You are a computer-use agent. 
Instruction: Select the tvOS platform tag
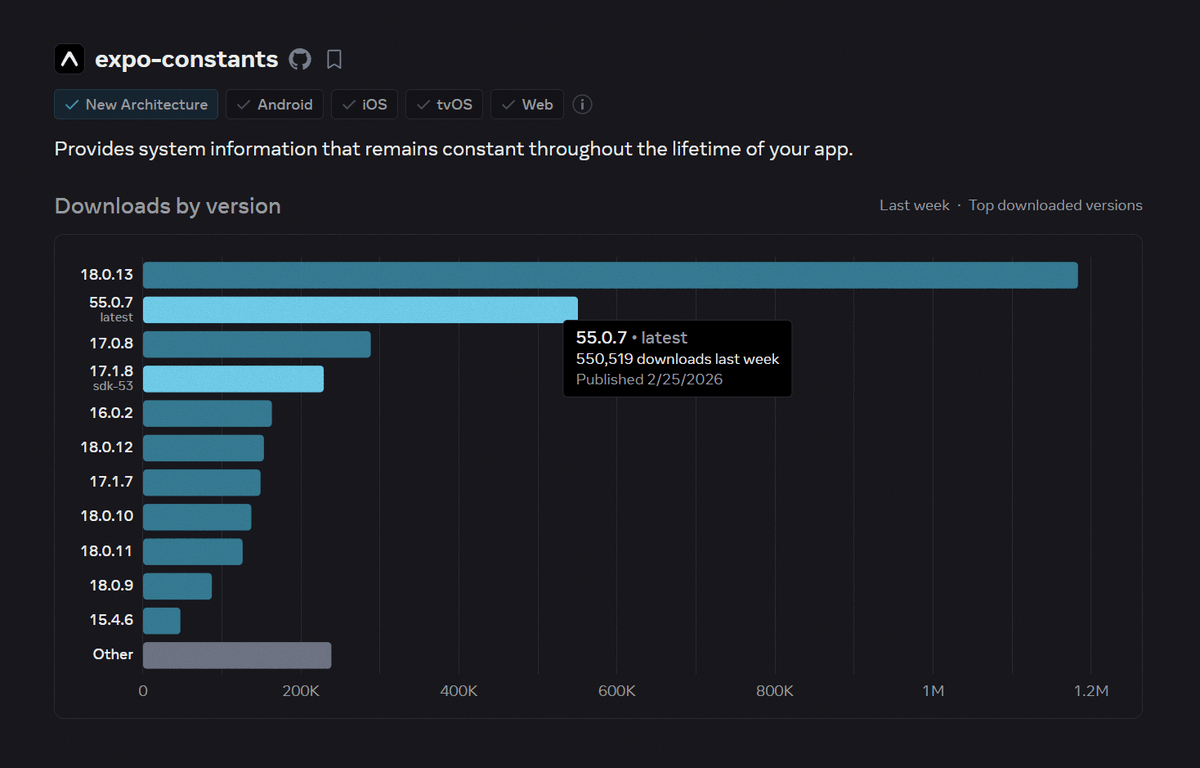[x=445, y=104]
